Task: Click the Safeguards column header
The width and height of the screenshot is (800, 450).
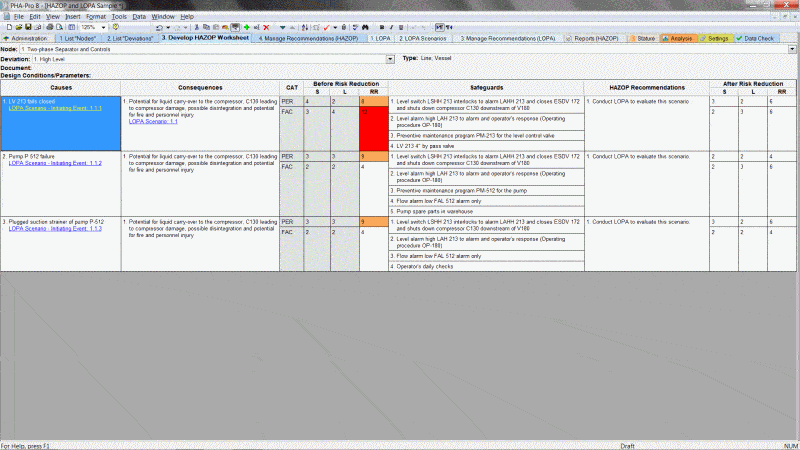Action: [484, 88]
